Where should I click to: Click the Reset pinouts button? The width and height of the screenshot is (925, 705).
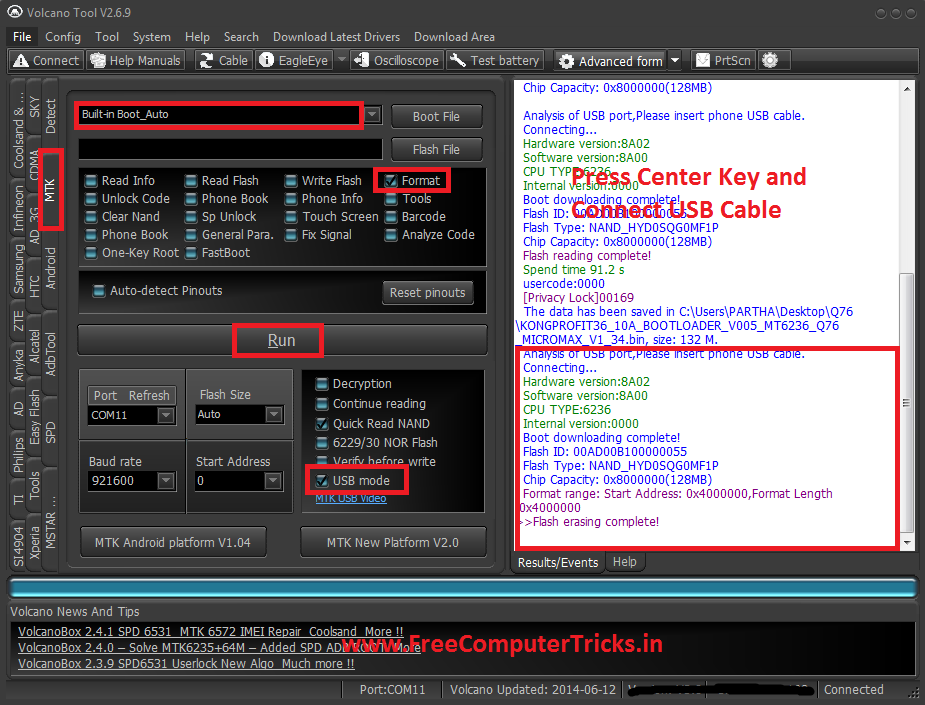428,293
